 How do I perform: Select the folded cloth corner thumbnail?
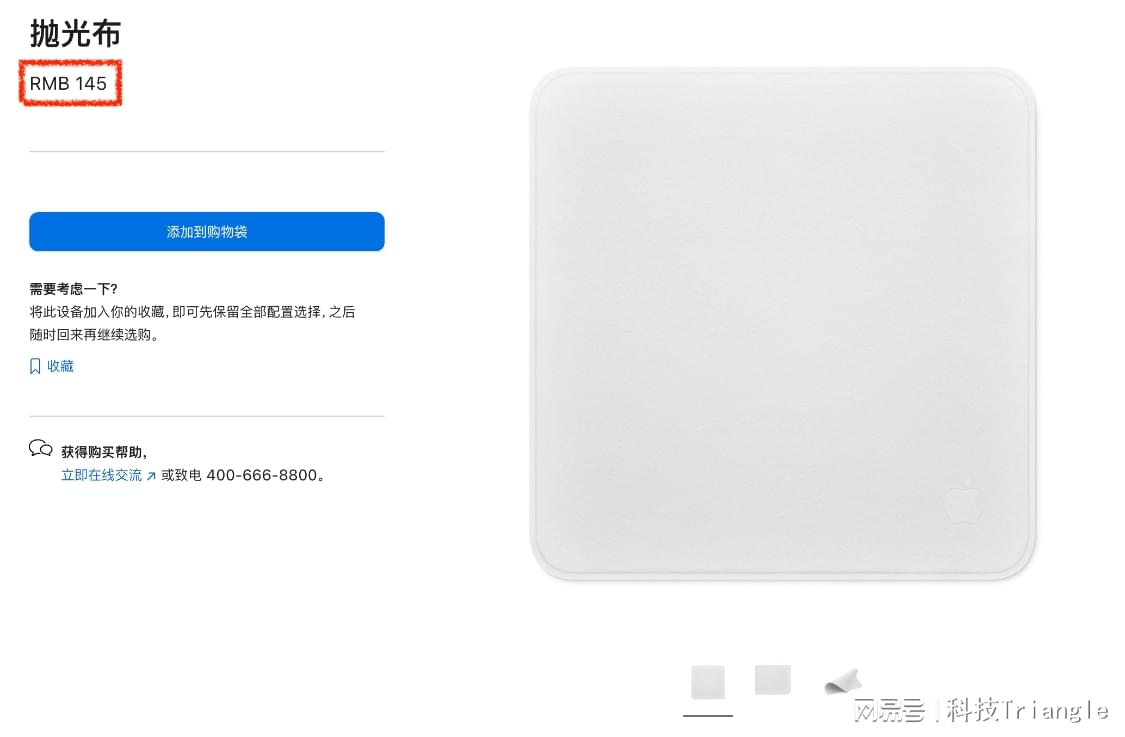(x=842, y=680)
